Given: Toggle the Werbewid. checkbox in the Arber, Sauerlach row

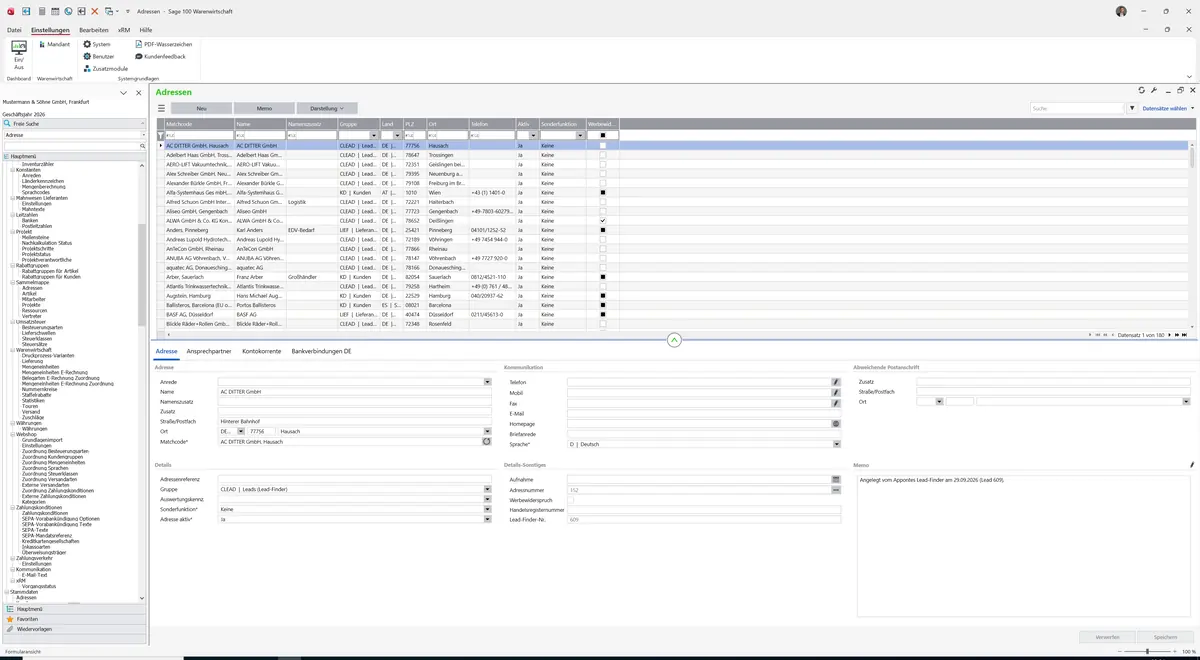Looking at the screenshot, I should tap(602, 277).
